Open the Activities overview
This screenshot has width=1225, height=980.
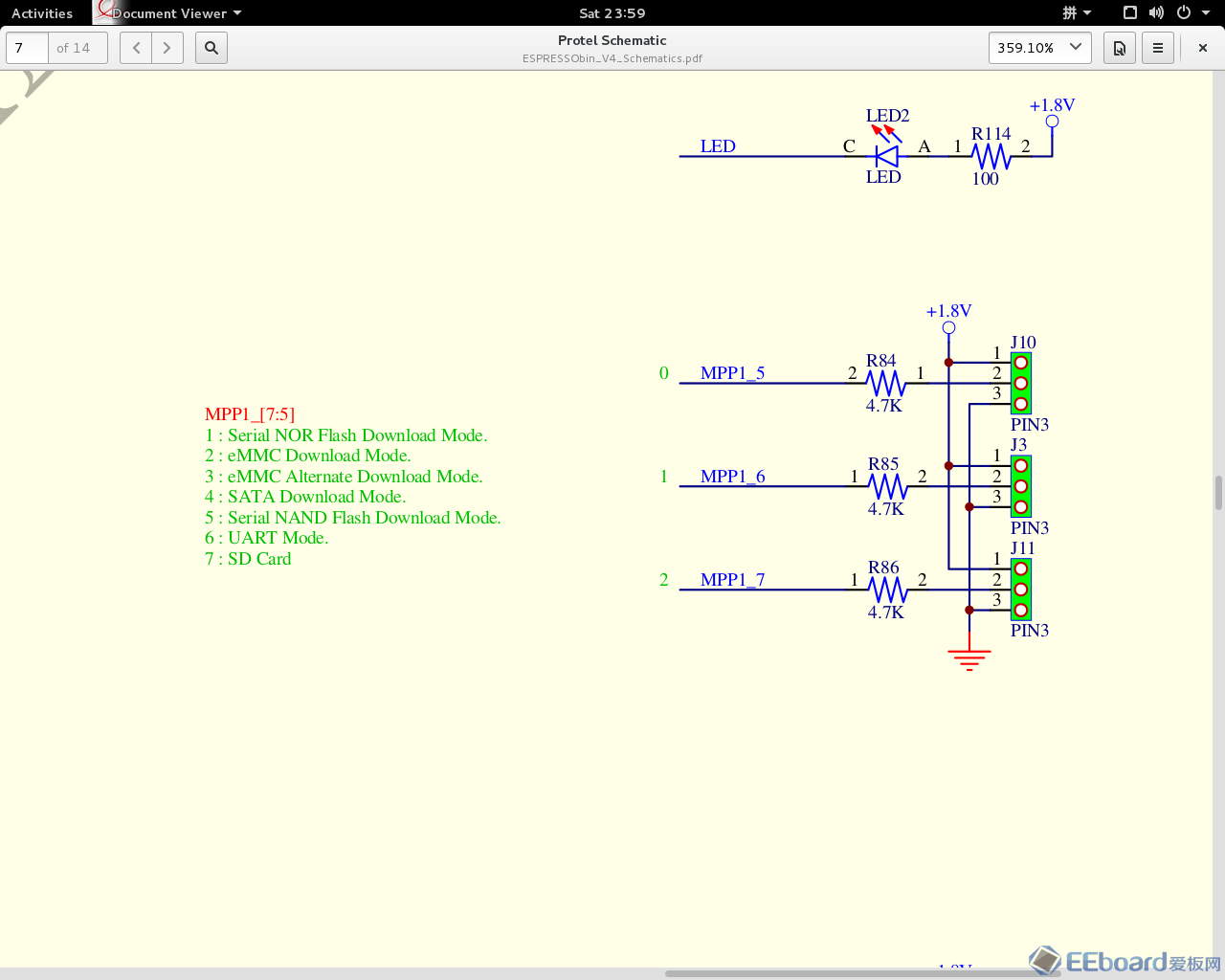coord(42,13)
